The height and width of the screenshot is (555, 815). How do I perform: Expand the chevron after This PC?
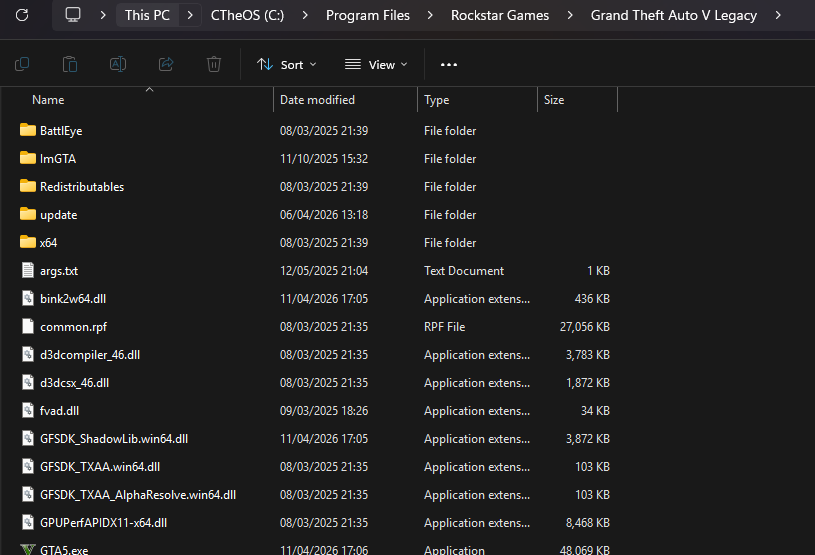190,15
